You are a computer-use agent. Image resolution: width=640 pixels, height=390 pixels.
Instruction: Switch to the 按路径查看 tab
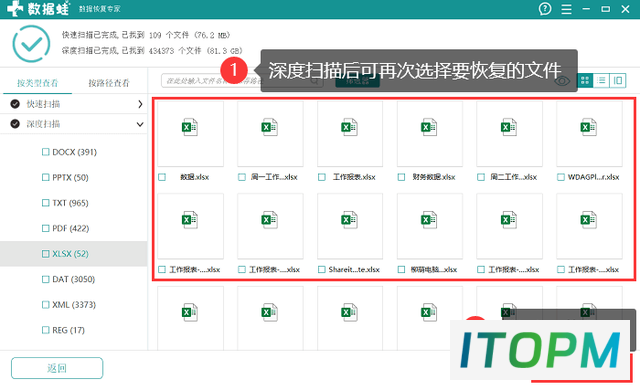[x=109, y=83]
